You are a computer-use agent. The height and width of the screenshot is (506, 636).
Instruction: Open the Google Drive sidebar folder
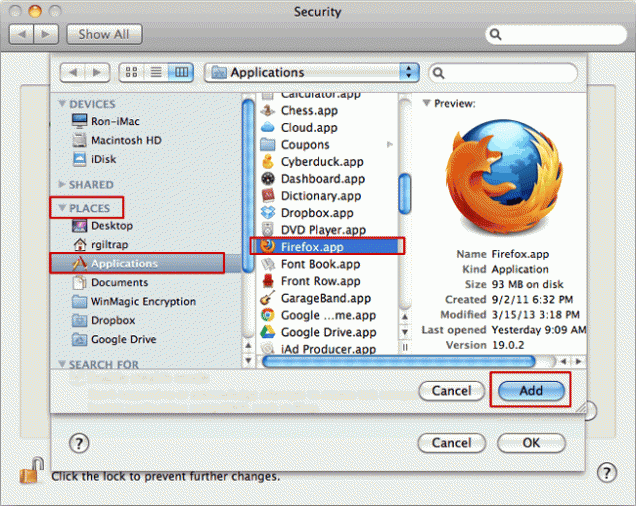[x=114, y=339]
